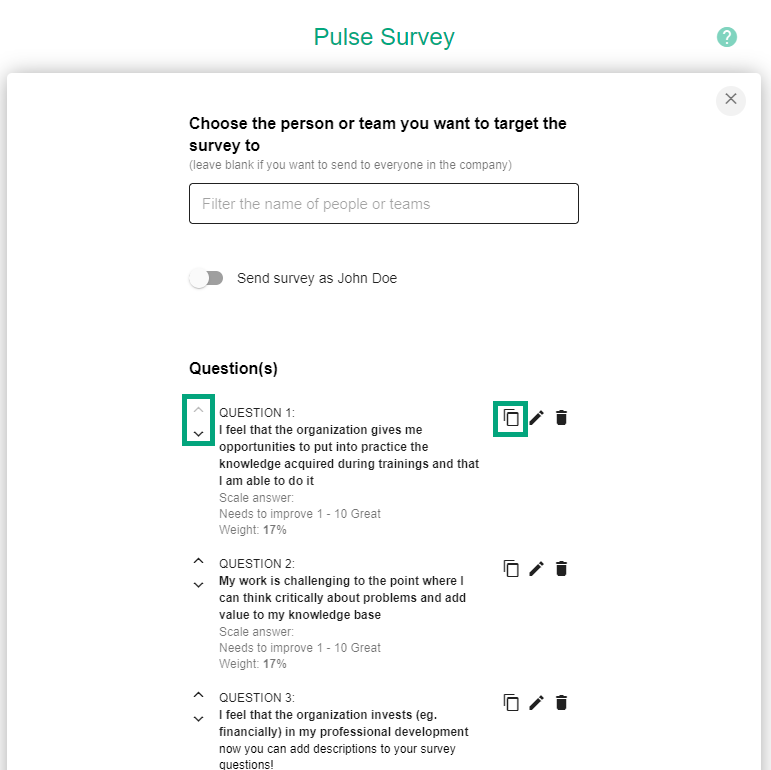
Task: Click the Question 1 up chevron
Action: 198,410
